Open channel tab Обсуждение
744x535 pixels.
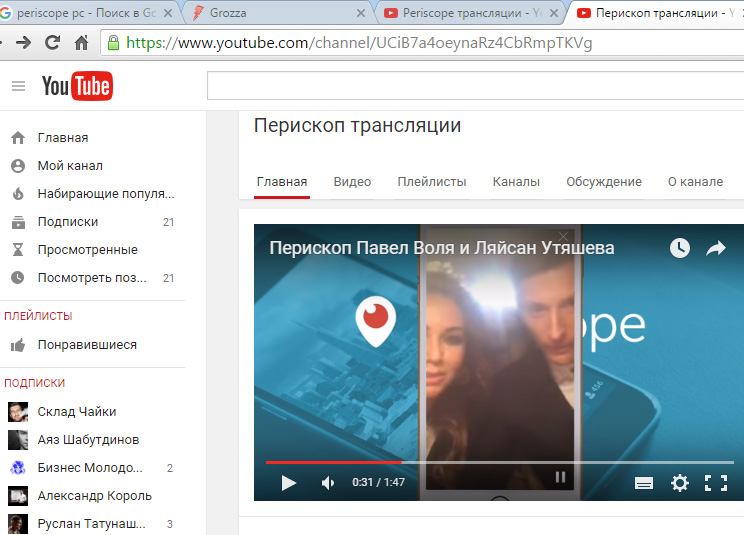pyautogui.click(x=604, y=182)
